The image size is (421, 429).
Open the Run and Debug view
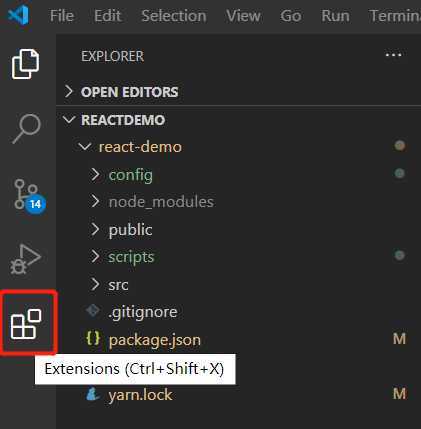26,259
